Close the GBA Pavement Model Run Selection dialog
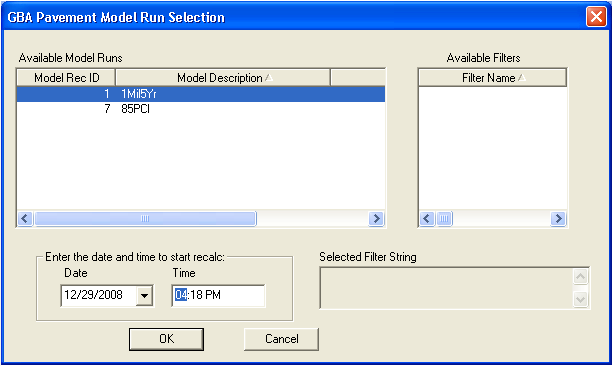The width and height of the screenshot is (613, 366). pos(596,17)
